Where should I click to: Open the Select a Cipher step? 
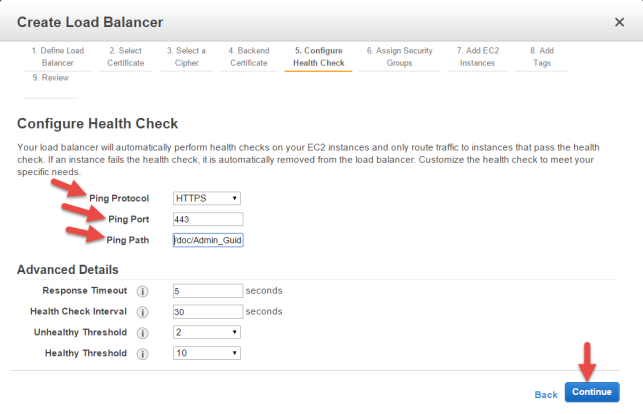point(186,57)
